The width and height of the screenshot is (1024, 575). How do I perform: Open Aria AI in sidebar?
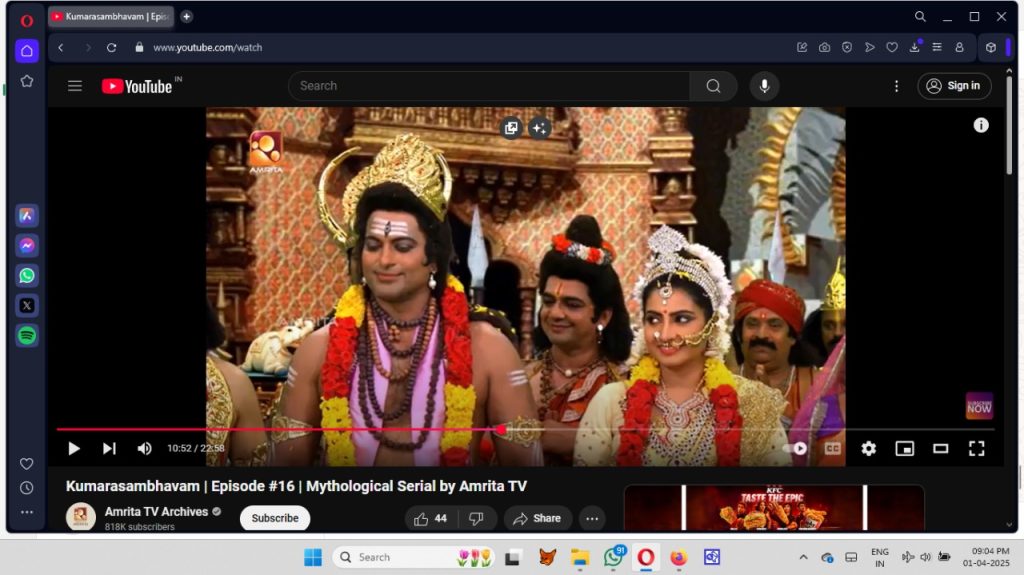pos(27,216)
